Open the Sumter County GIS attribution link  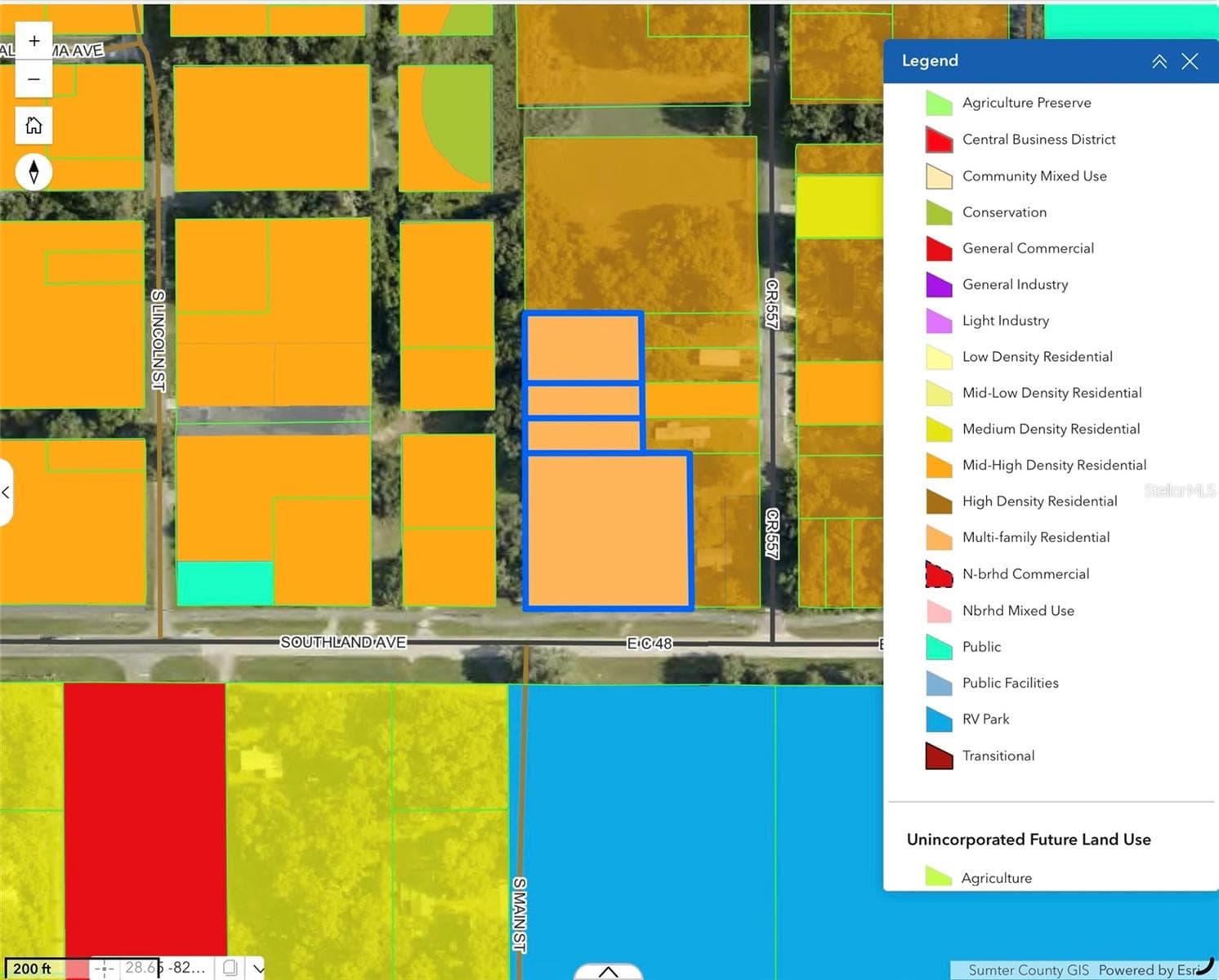1028,970
